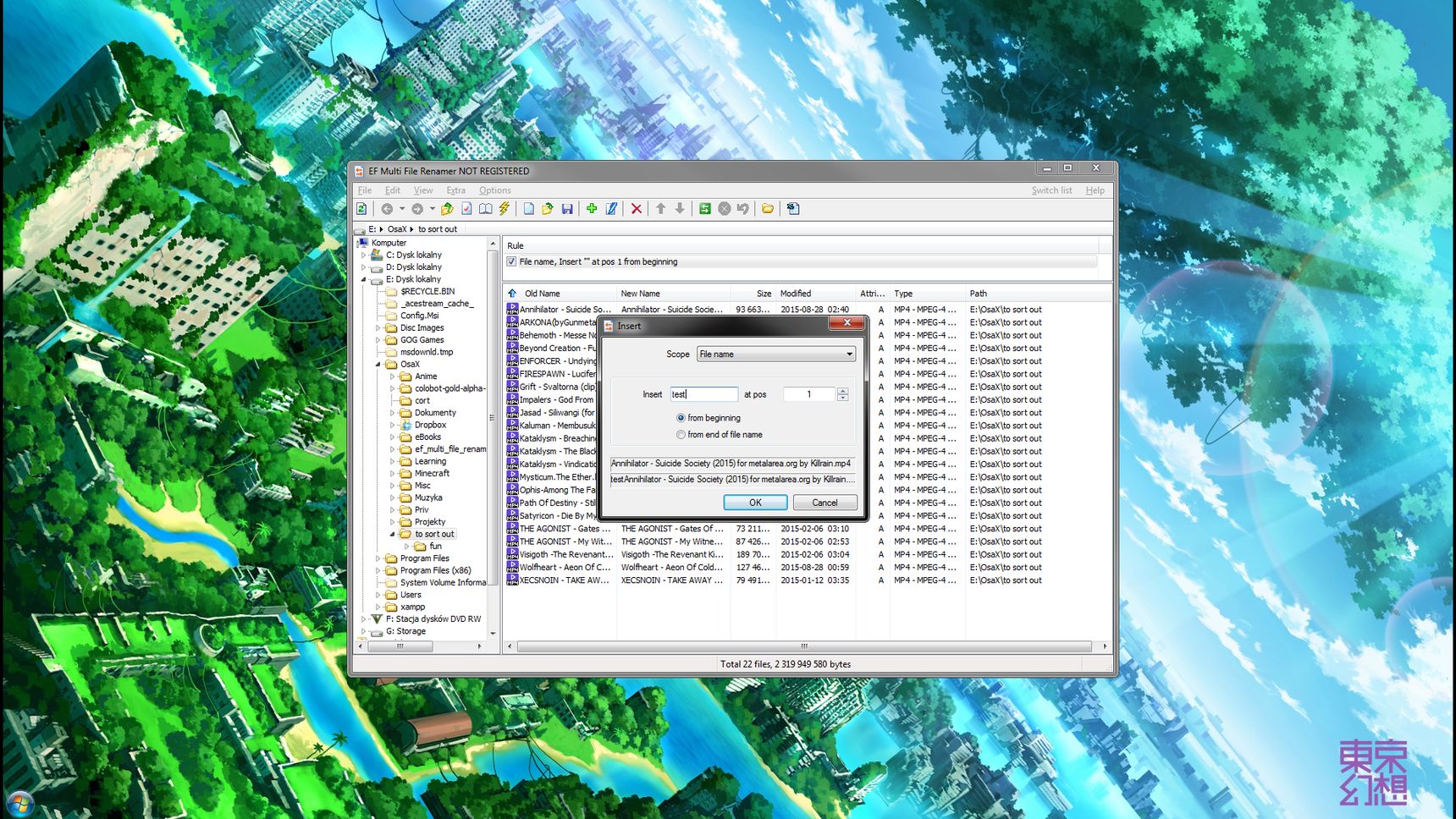This screenshot has height=819, width=1456.
Task: Click the grey undo arrow icon
Action: [x=743, y=209]
